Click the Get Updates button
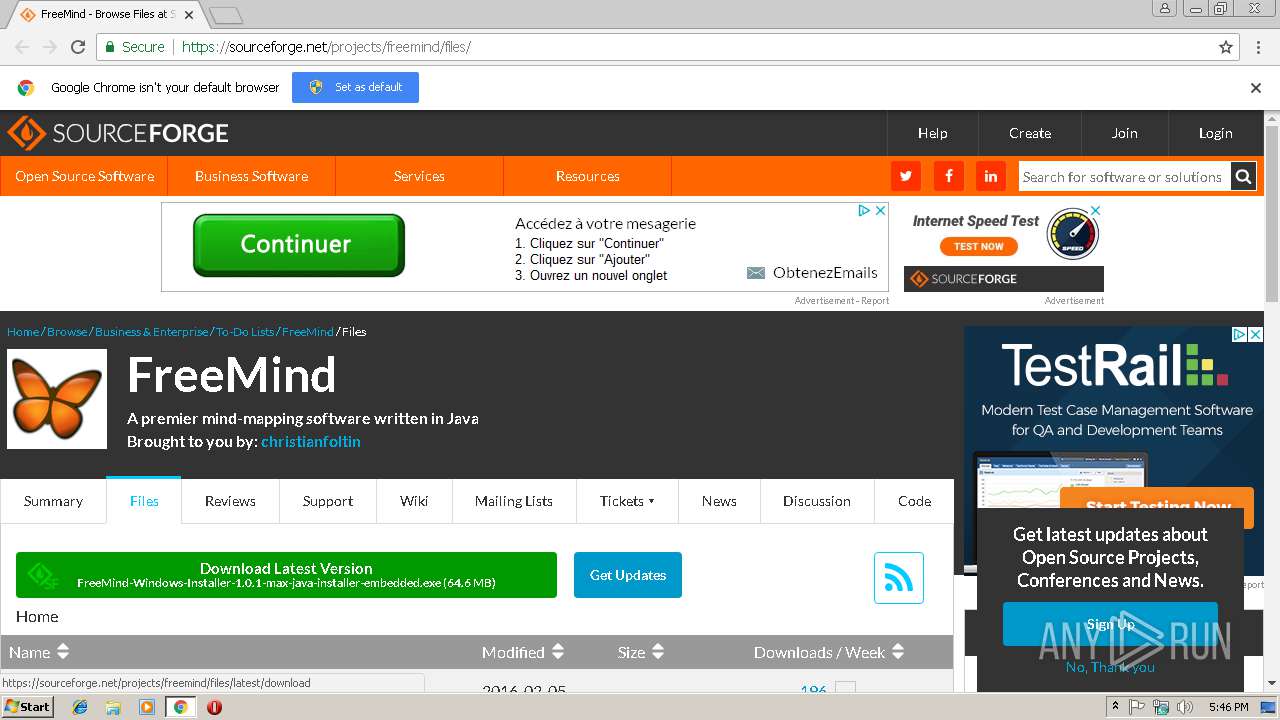 tap(628, 575)
